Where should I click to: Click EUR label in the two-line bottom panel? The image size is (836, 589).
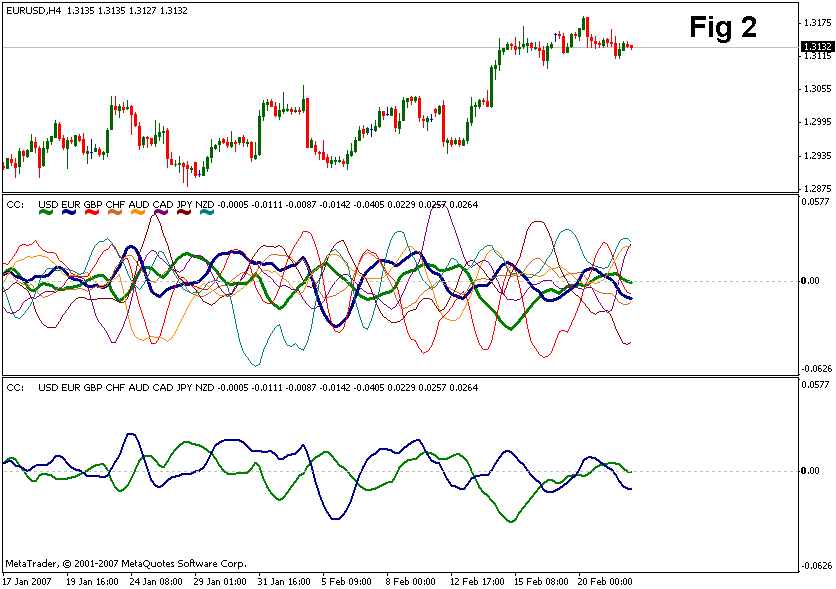[71, 388]
